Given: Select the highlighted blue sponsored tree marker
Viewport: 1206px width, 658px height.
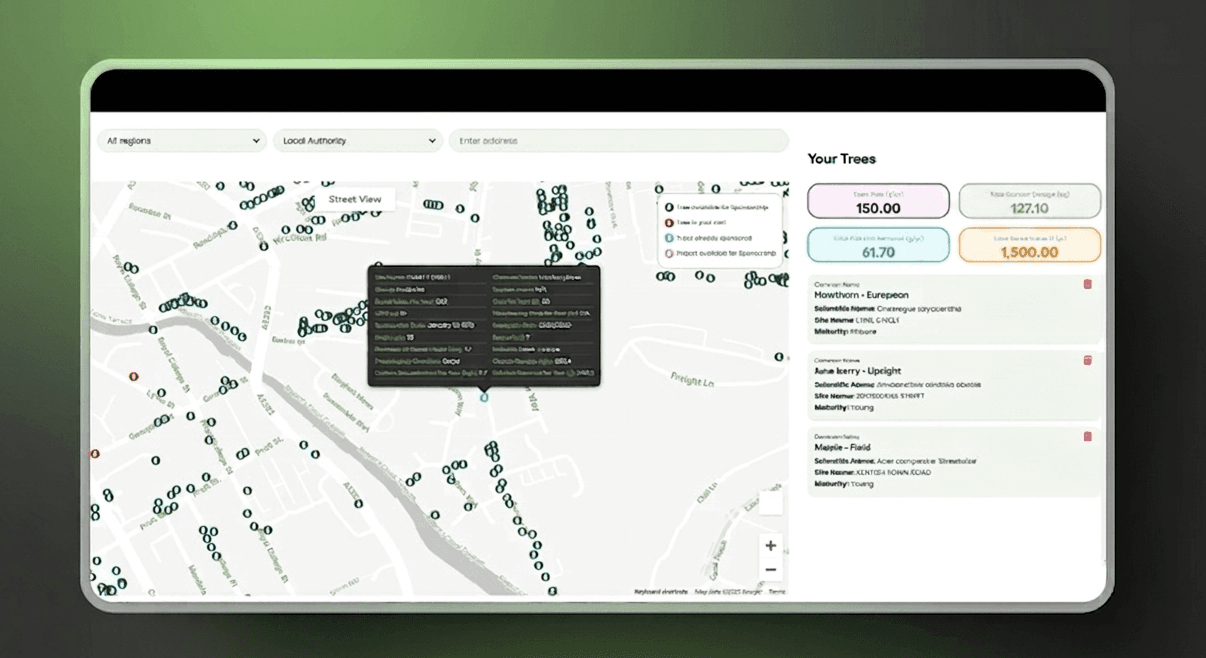Looking at the screenshot, I should [484, 397].
